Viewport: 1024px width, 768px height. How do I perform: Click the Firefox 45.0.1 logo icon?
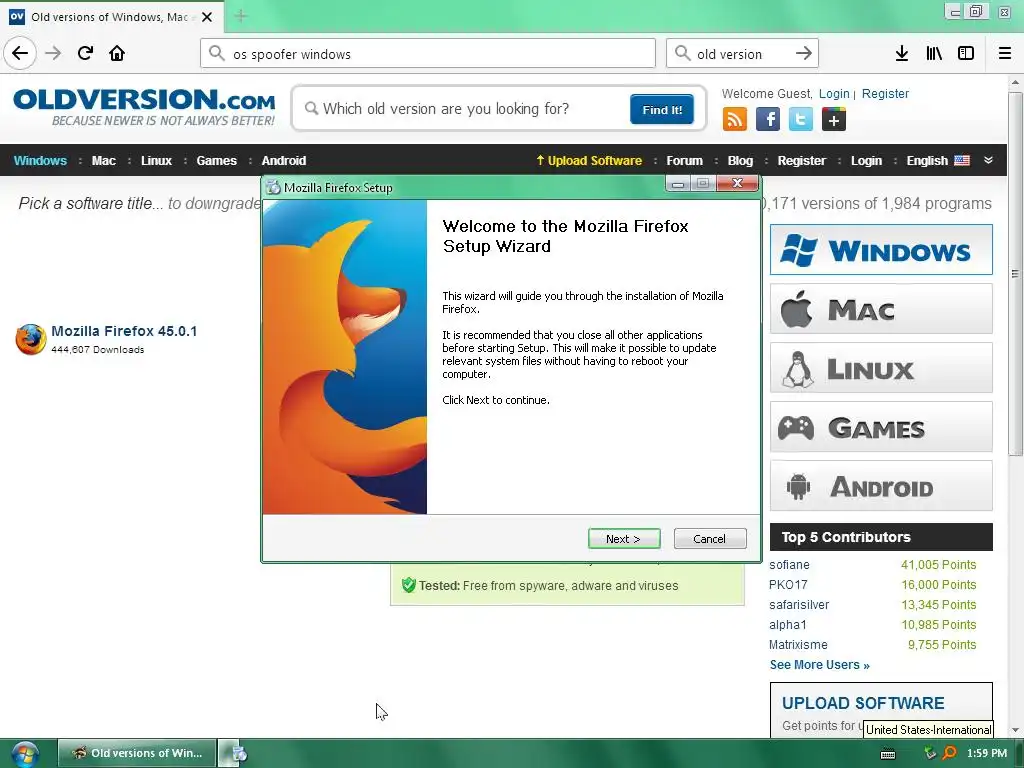31,339
